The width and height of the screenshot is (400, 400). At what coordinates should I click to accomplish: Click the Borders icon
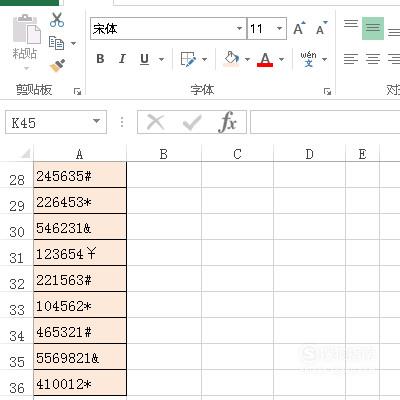(188, 59)
